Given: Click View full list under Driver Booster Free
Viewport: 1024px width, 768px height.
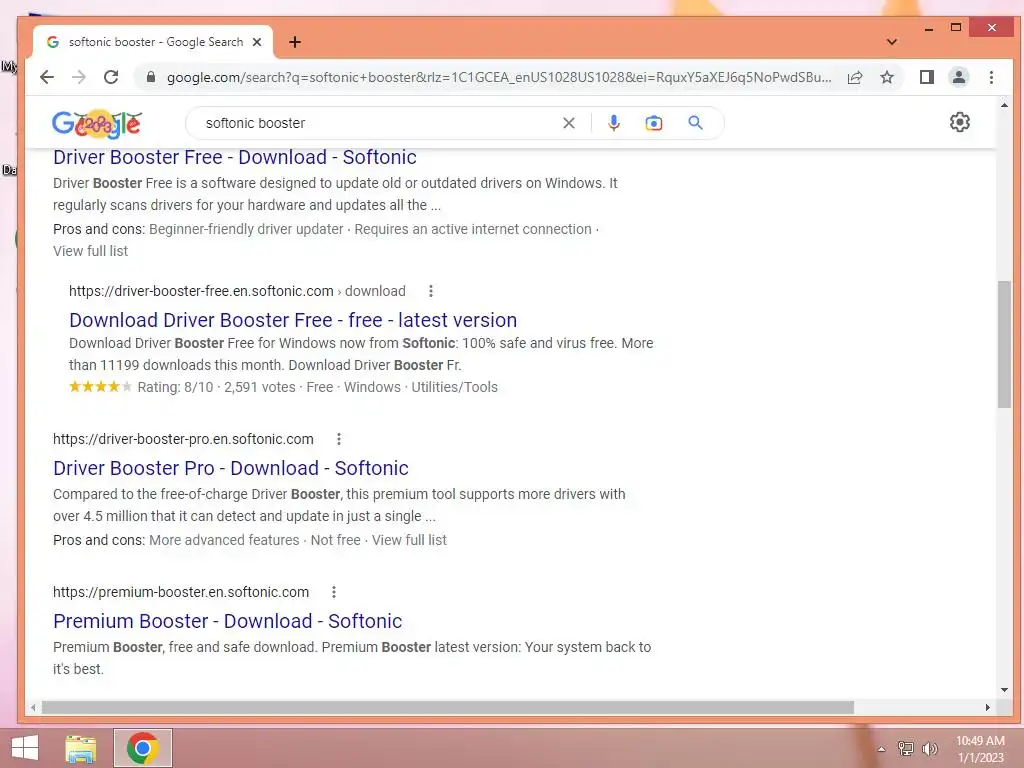Looking at the screenshot, I should [90, 251].
